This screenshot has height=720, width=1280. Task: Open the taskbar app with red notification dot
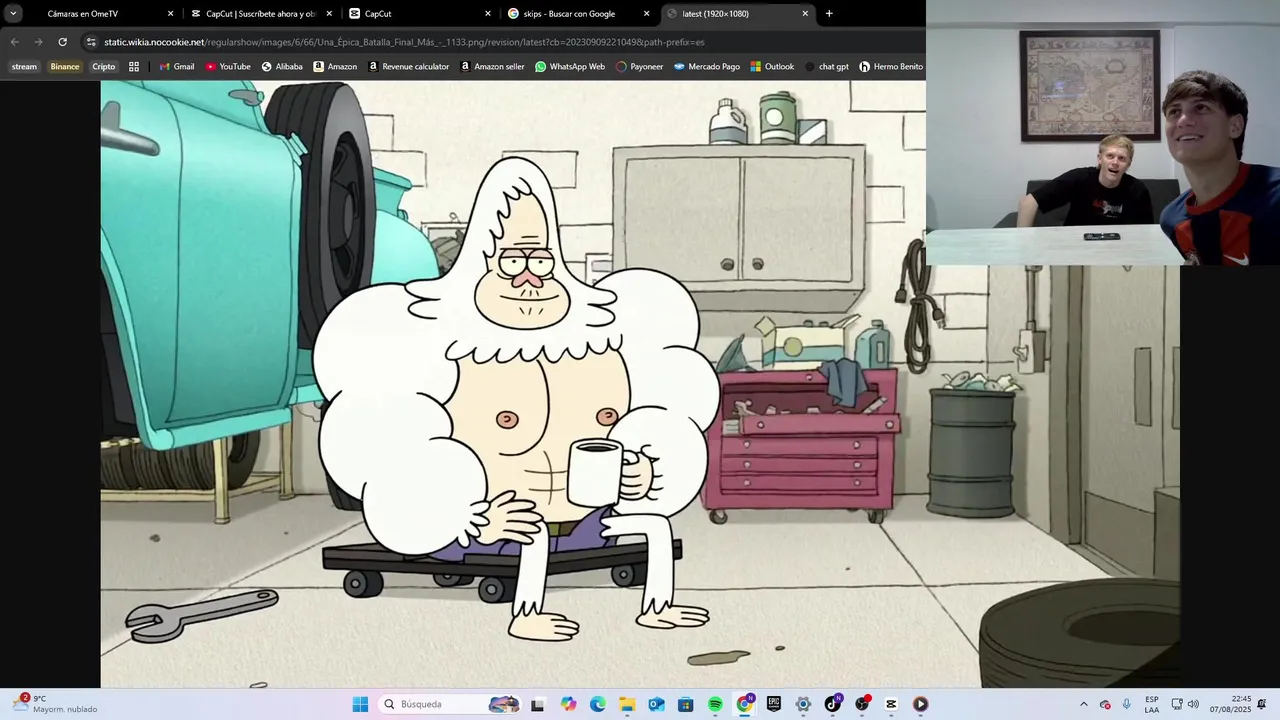pyautogui.click(x=862, y=704)
